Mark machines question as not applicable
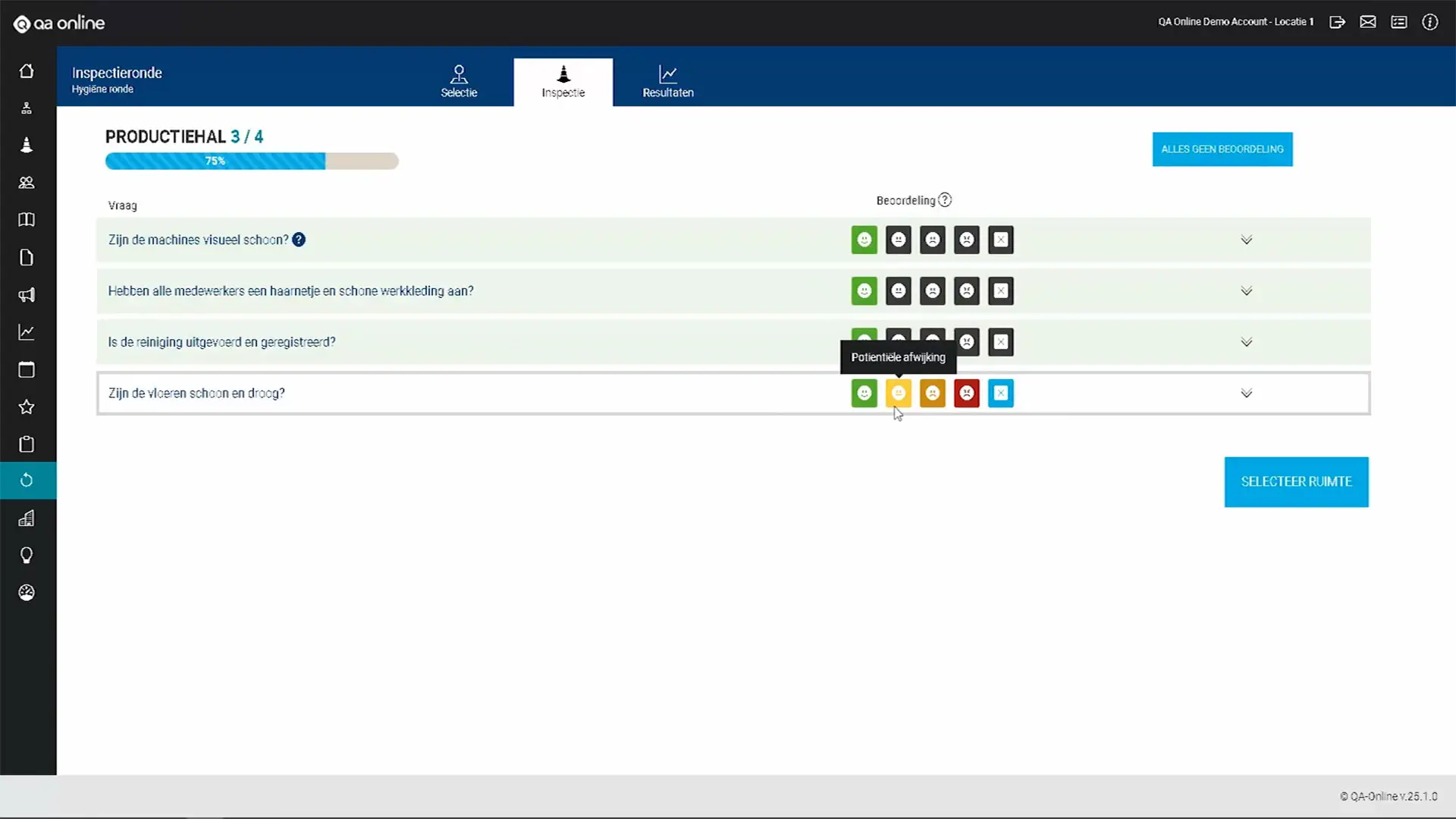The height and width of the screenshot is (819, 1456). pos(1001,240)
